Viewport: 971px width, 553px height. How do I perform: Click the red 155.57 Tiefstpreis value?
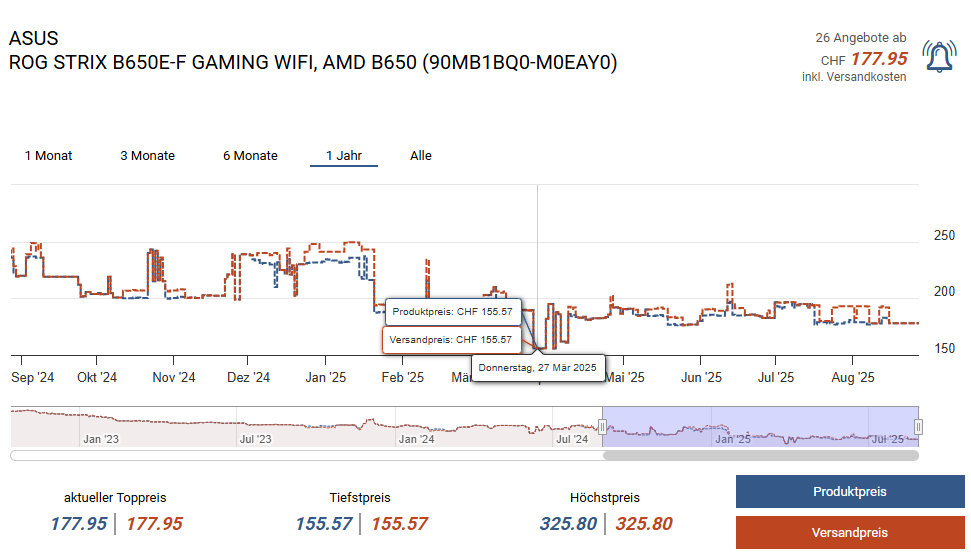coord(399,524)
